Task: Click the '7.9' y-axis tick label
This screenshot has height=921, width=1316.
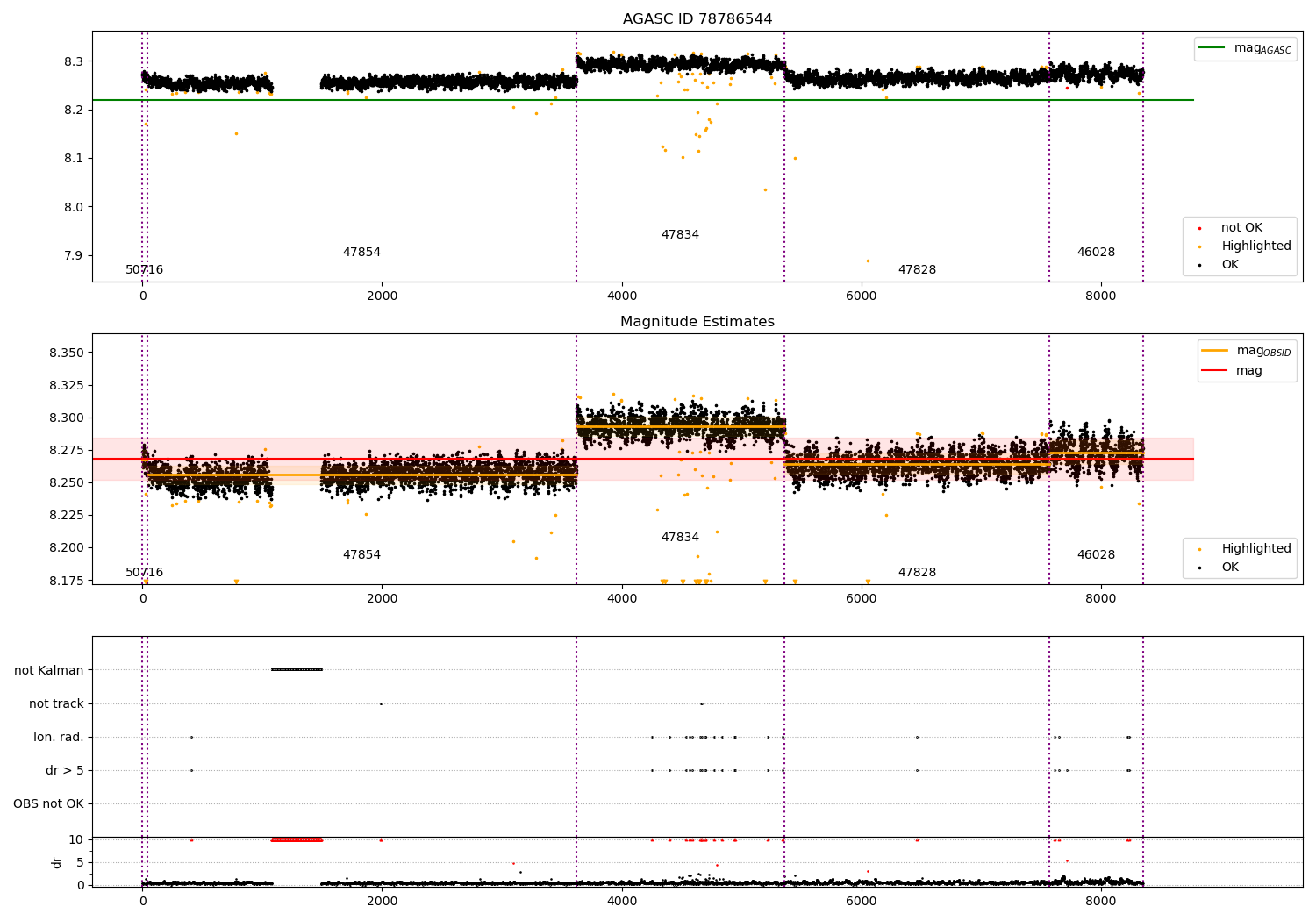Action: coord(74,256)
